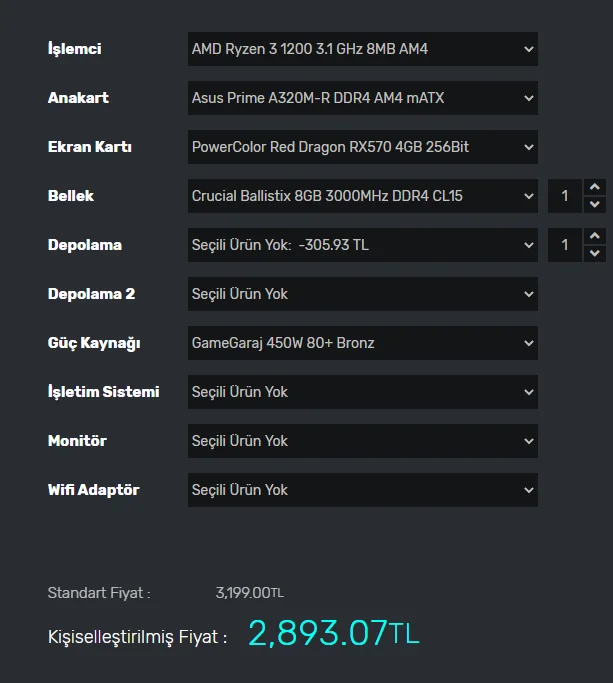Click the Standart Fiyat label

(99, 593)
